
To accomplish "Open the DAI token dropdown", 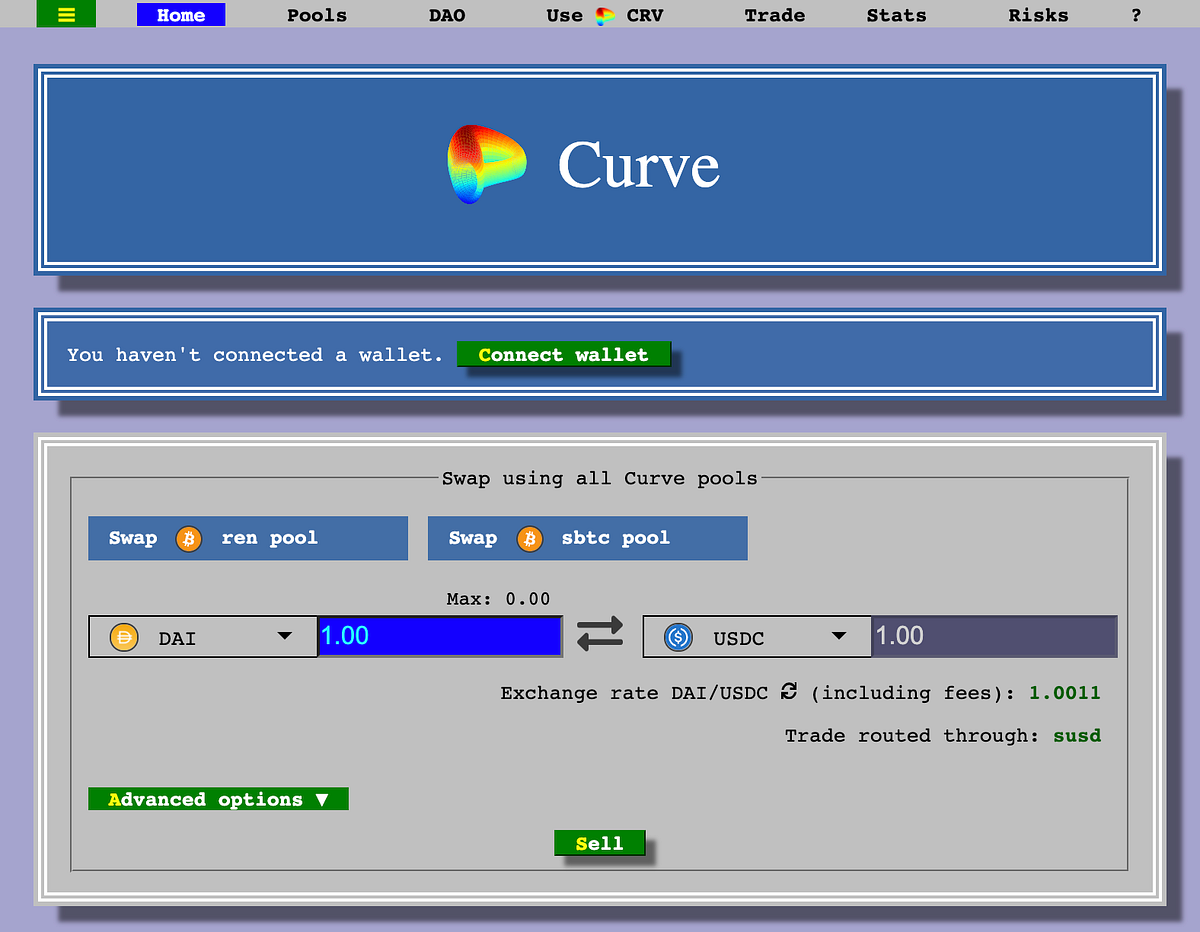I will click(x=286, y=636).
